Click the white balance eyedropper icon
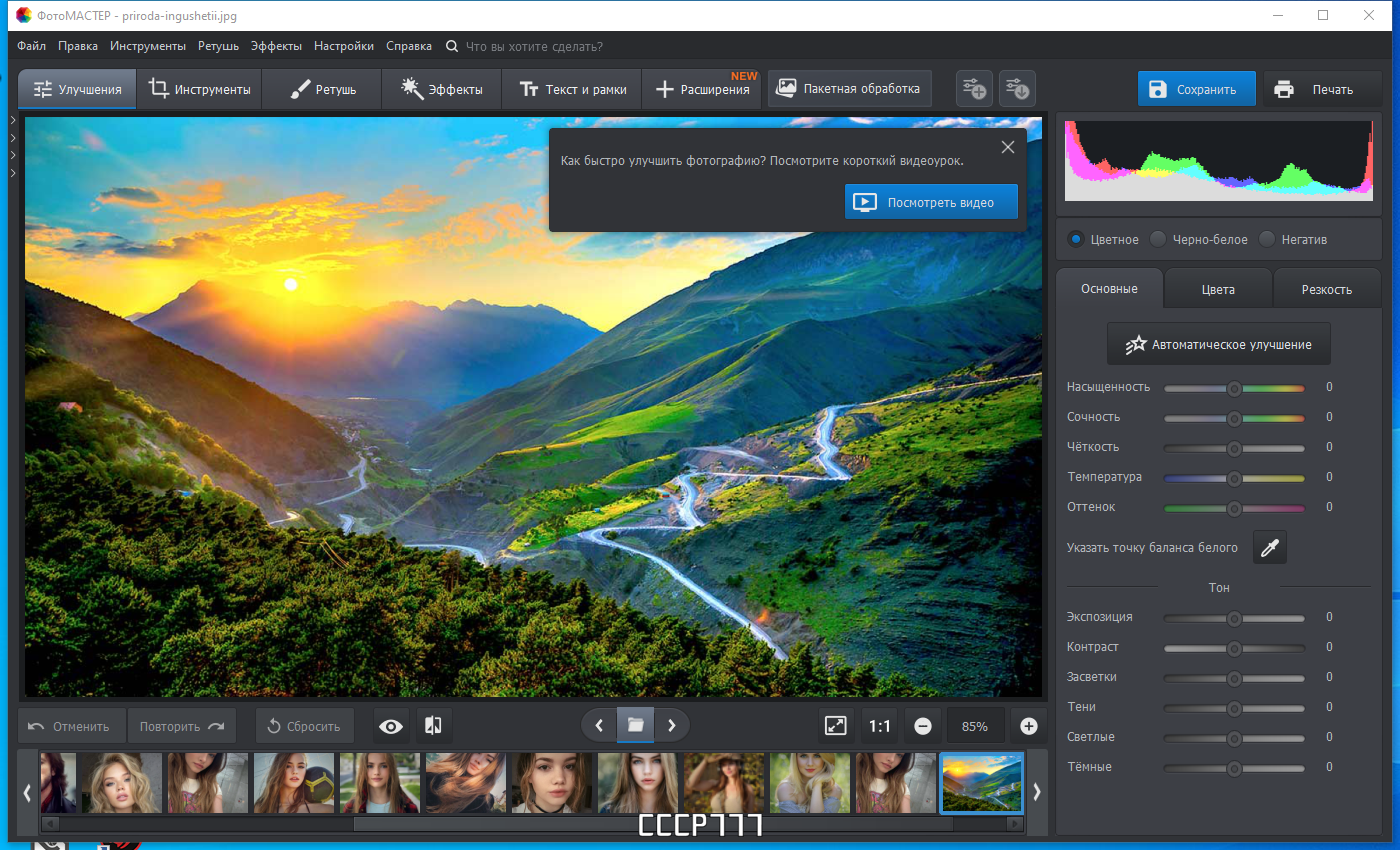This screenshot has width=1400, height=850. click(x=1270, y=547)
